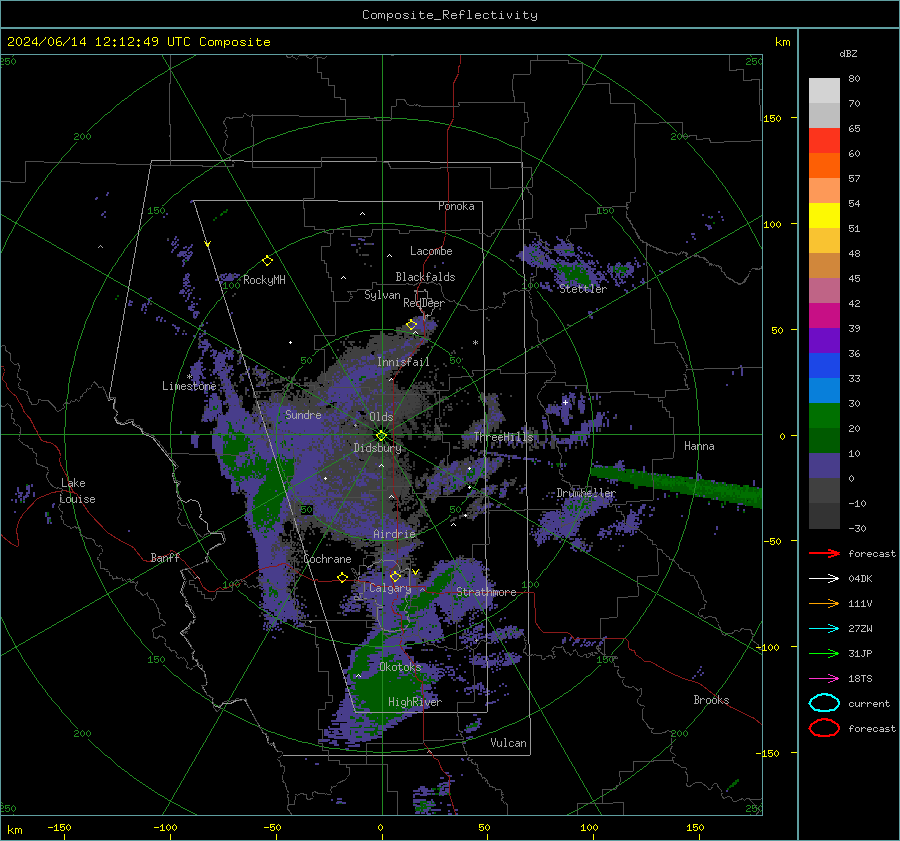Click the Lake Louise label
This screenshot has height=841, width=900.
[x=78, y=491]
